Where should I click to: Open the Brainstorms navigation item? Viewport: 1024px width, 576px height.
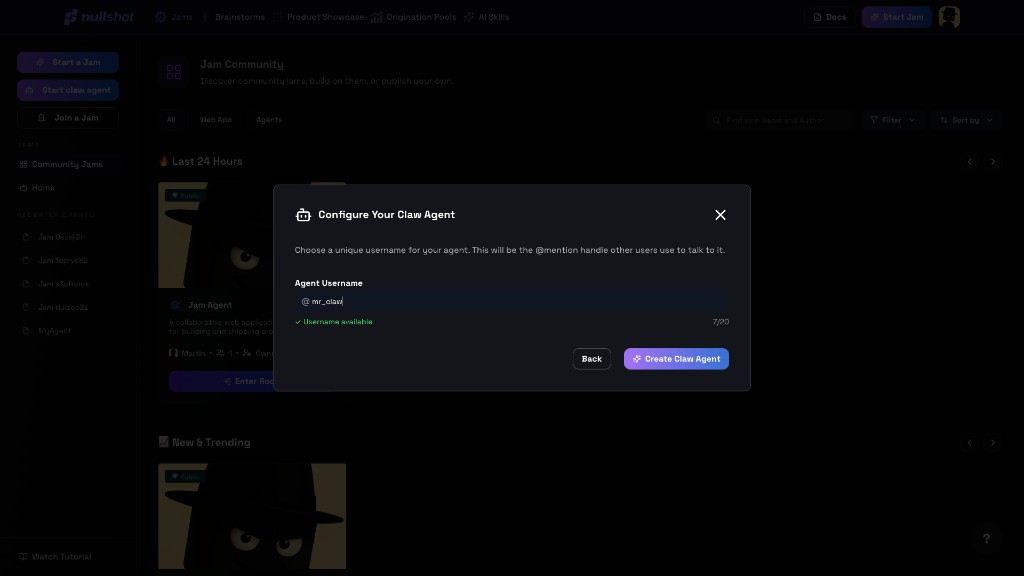click(x=234, y=17)
